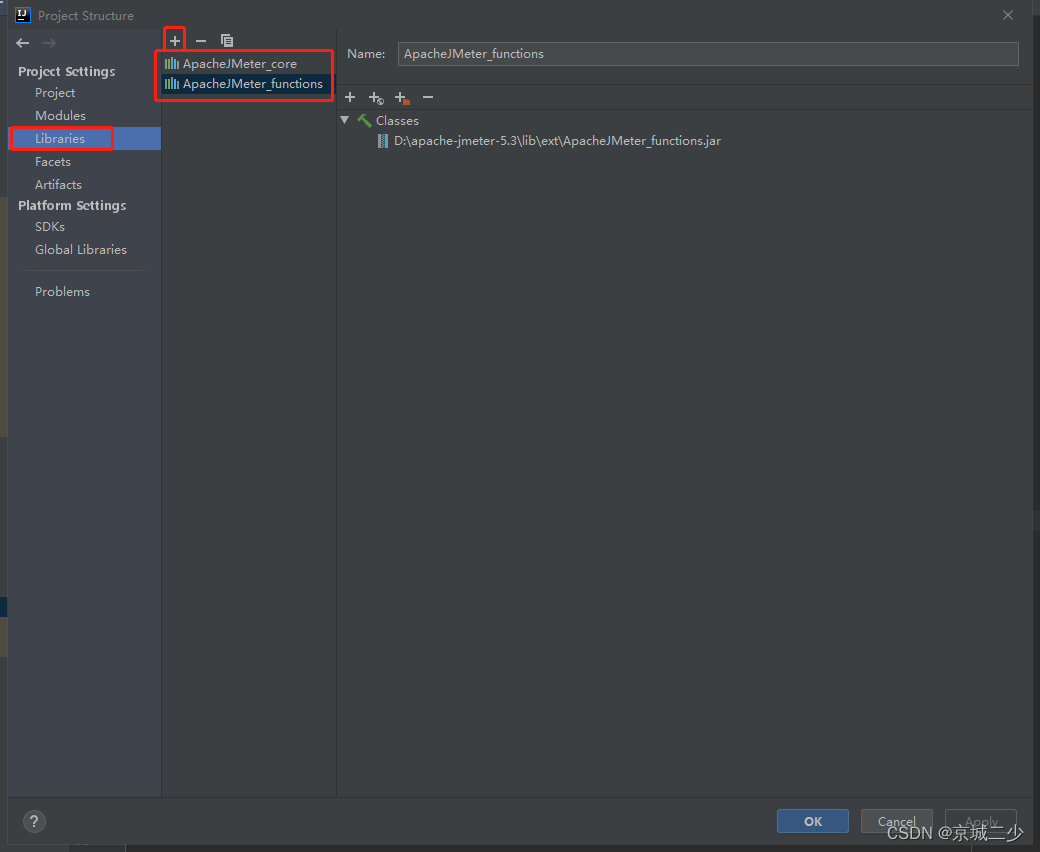Open the Problems page
The width and height of the screenshot is (1040, 852).
click(x=62, y=292)
